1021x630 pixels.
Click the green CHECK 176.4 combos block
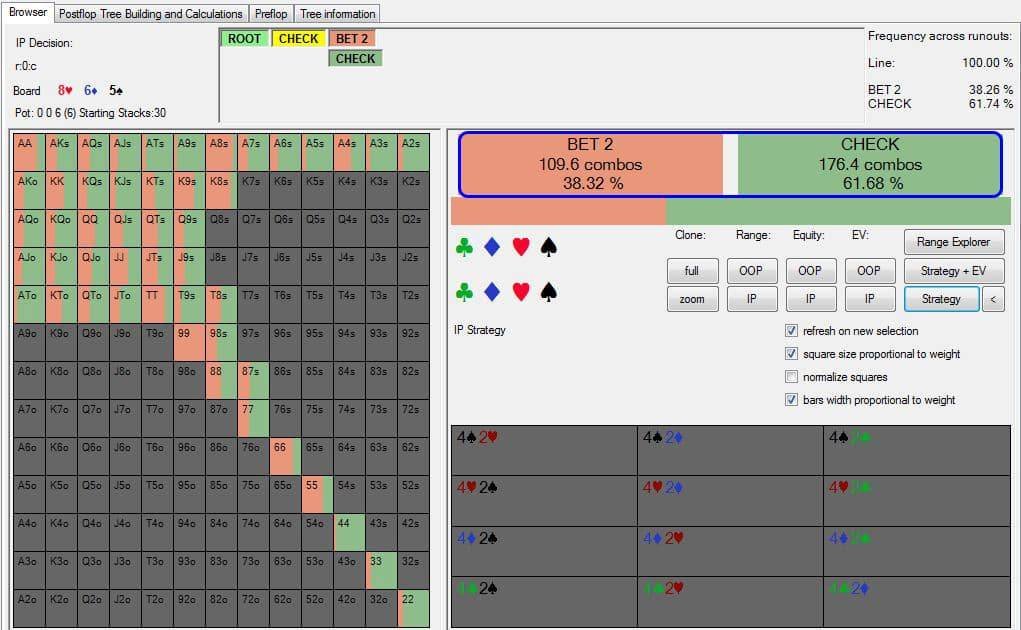tap(869, 164)
